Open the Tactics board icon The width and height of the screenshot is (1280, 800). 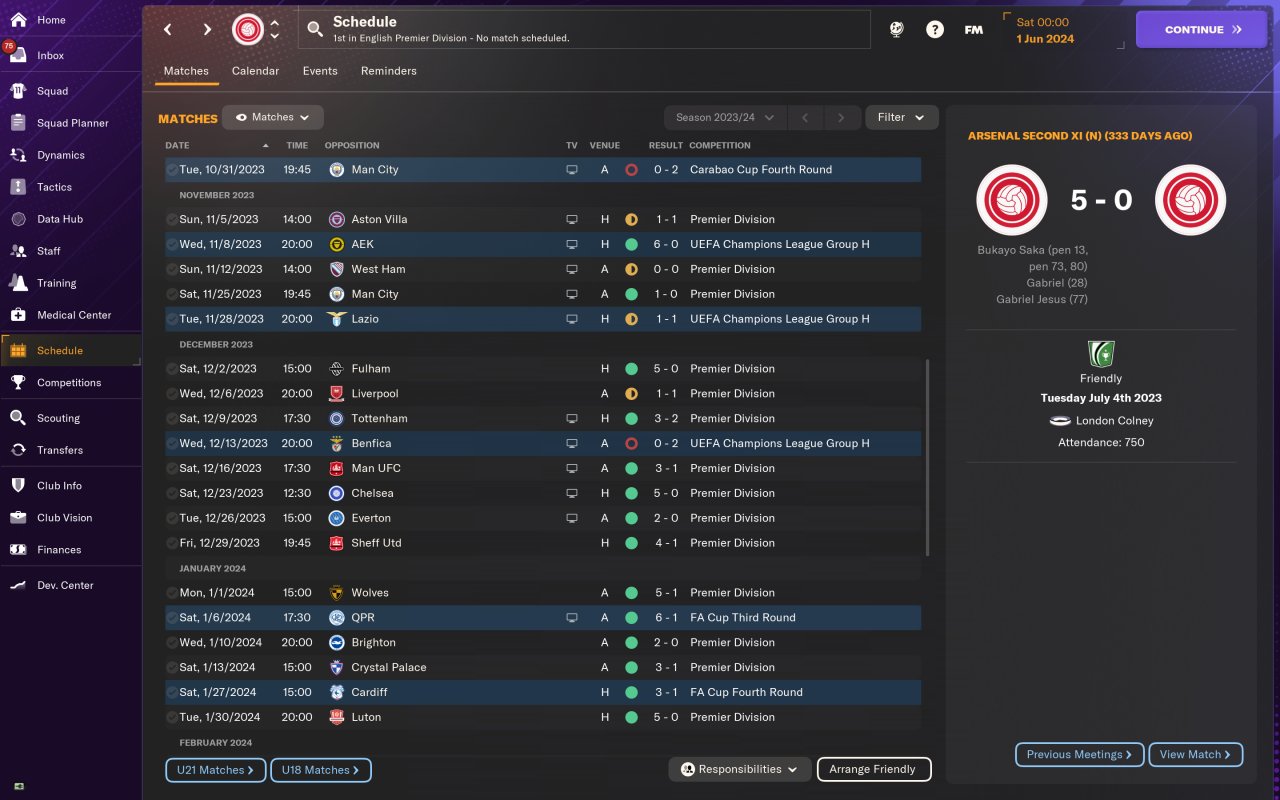pyautogui.click(x=18, y=187)
